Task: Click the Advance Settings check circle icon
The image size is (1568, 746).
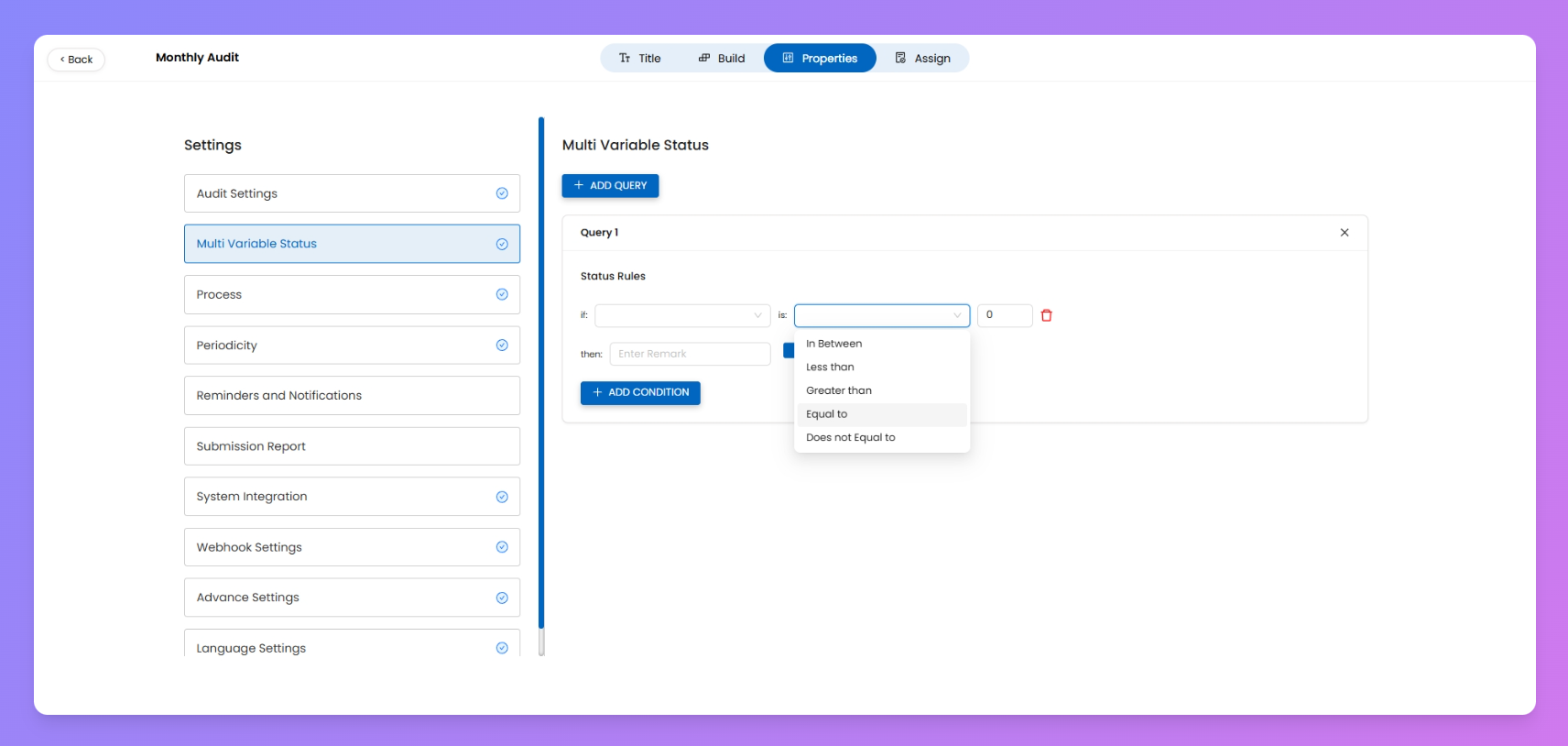Action: click(502, 598)
